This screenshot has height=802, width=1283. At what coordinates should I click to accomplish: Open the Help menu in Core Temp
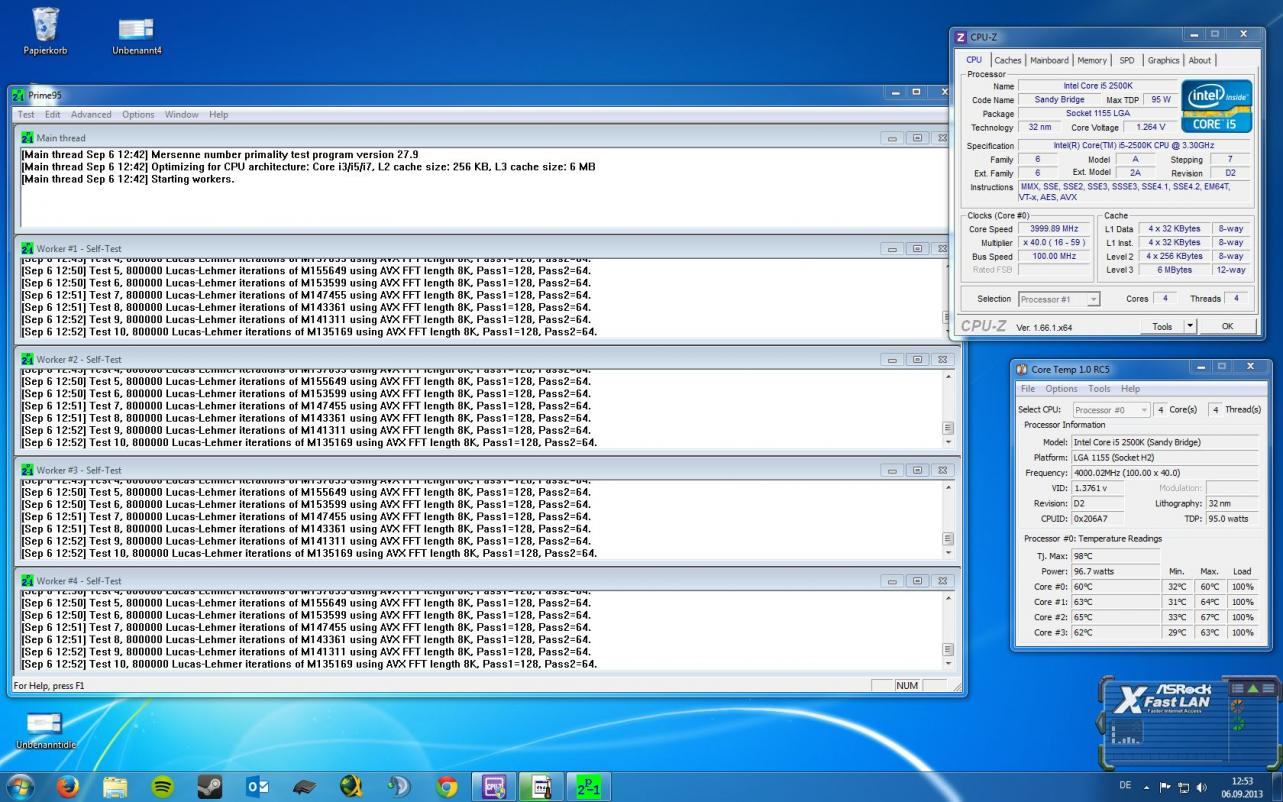pyautogui.click(x=1130, y=388)
